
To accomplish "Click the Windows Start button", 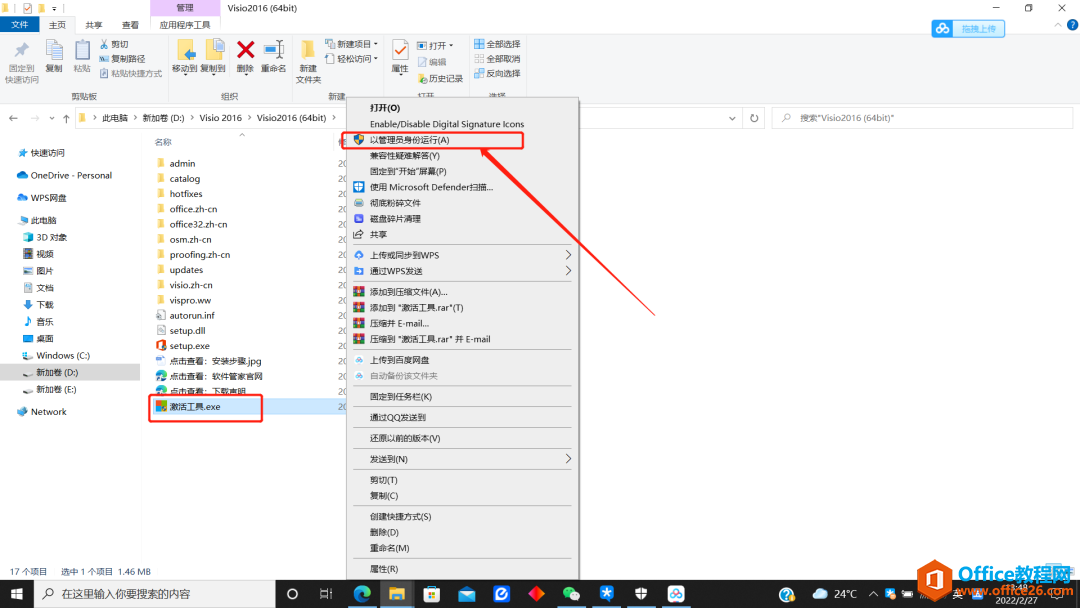I will 17,594.
